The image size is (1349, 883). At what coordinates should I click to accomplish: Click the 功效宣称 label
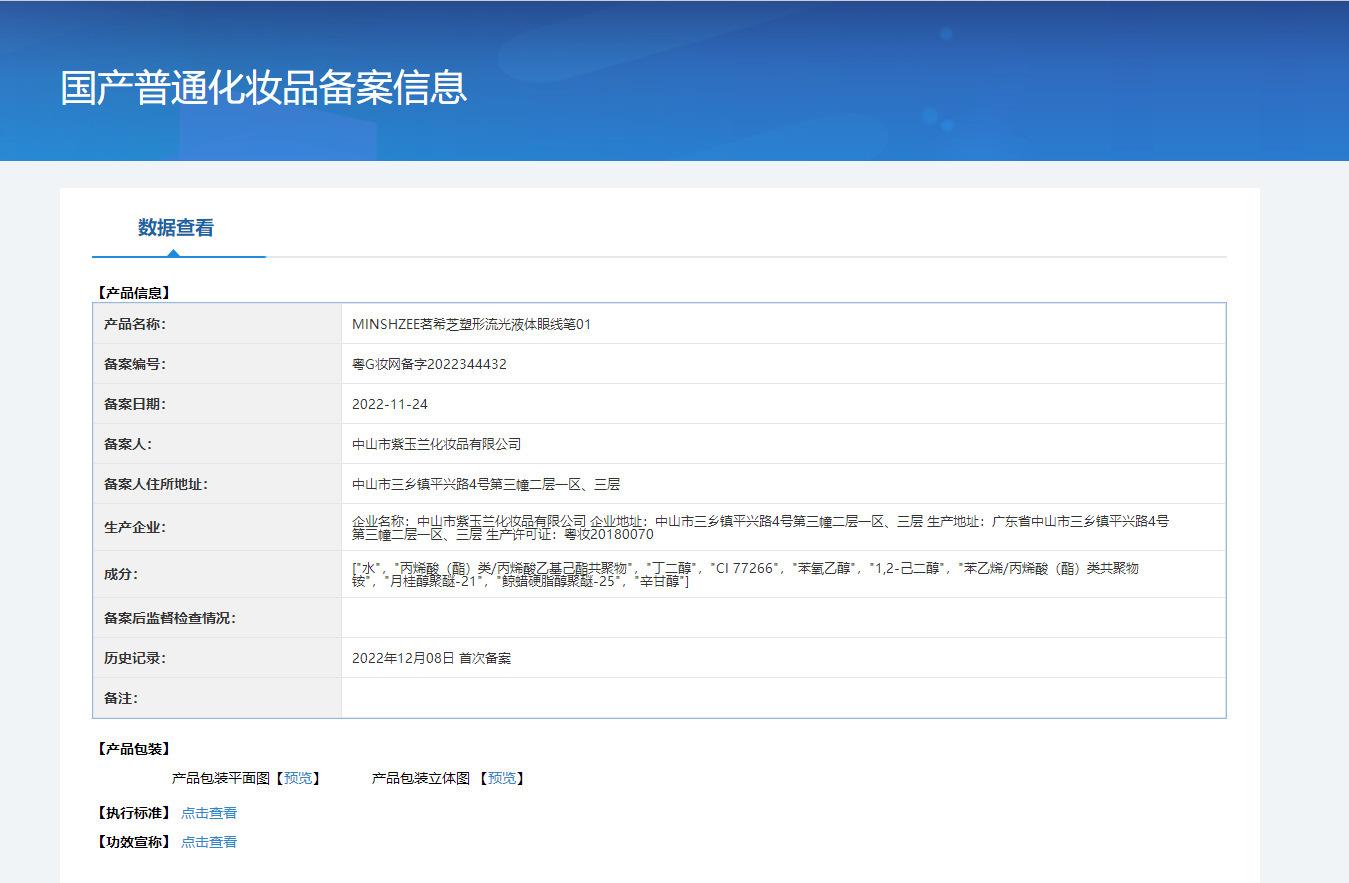coord(133,842)
